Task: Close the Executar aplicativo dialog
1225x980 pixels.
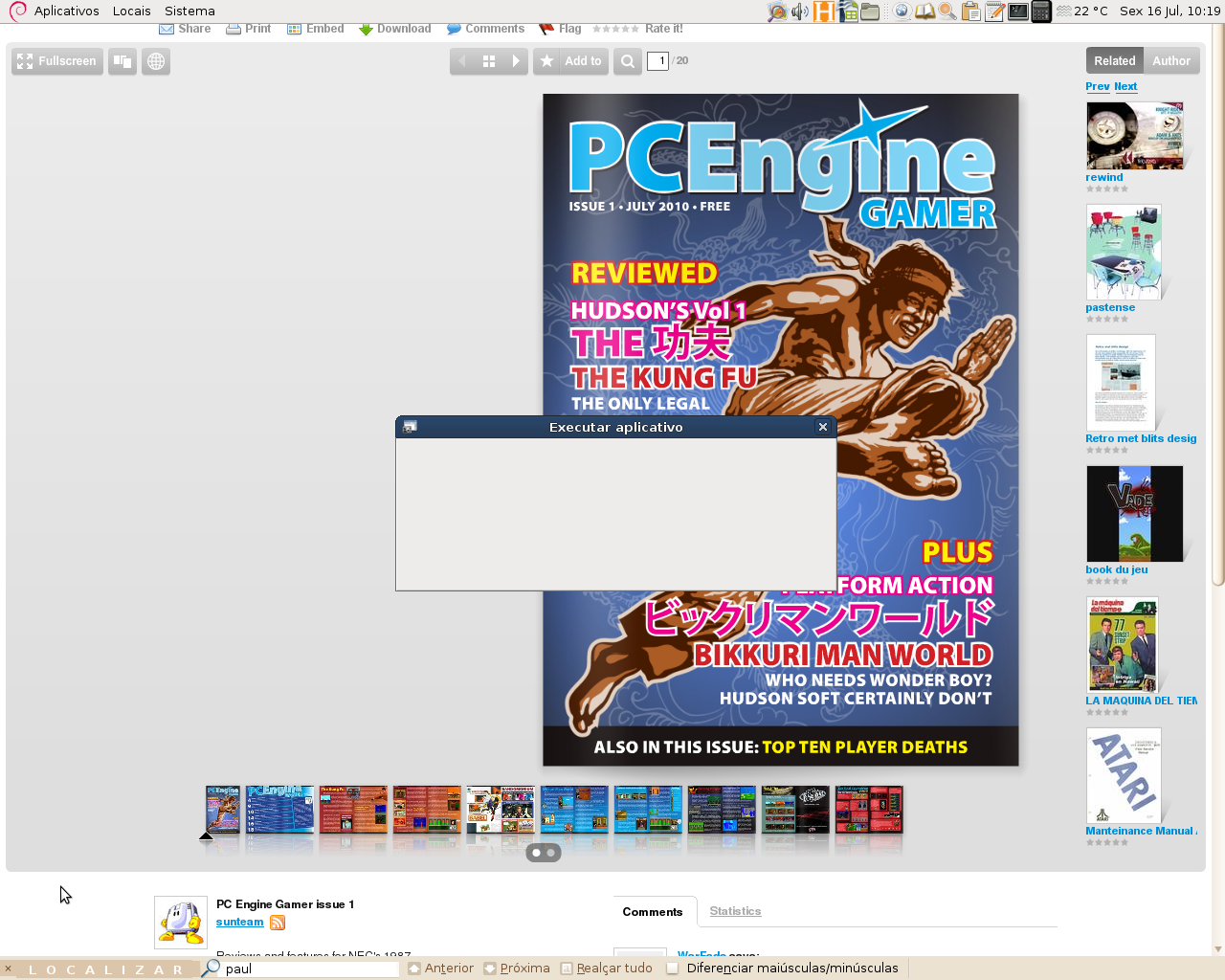Action: (x=823, y=427)
